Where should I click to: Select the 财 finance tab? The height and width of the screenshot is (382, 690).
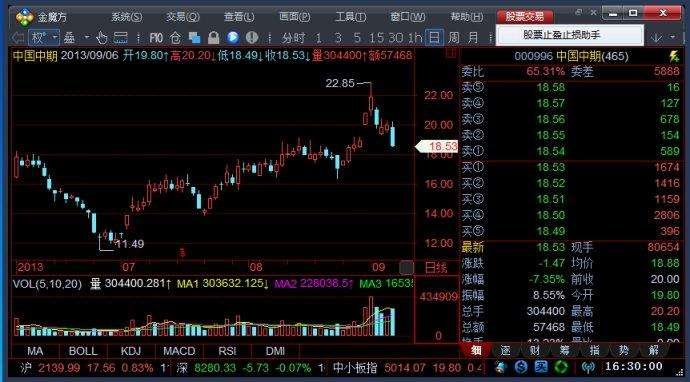535,350
